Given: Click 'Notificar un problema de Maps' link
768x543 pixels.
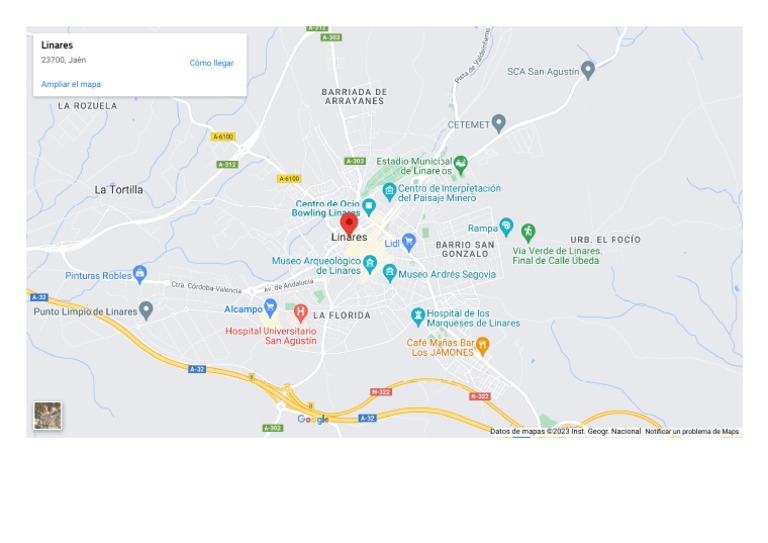Looking at the screenshot, I should coord(692,431).
